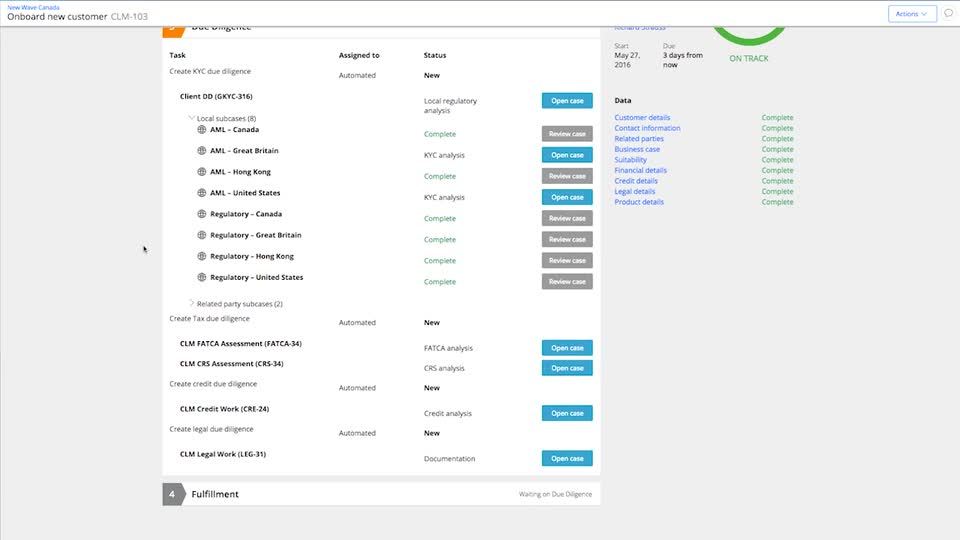Image resolution: width=960 pixels, height=540 pixels.
Task: Open case for CLM Legal Work (LEG-31)
Action: pos(567,459)
